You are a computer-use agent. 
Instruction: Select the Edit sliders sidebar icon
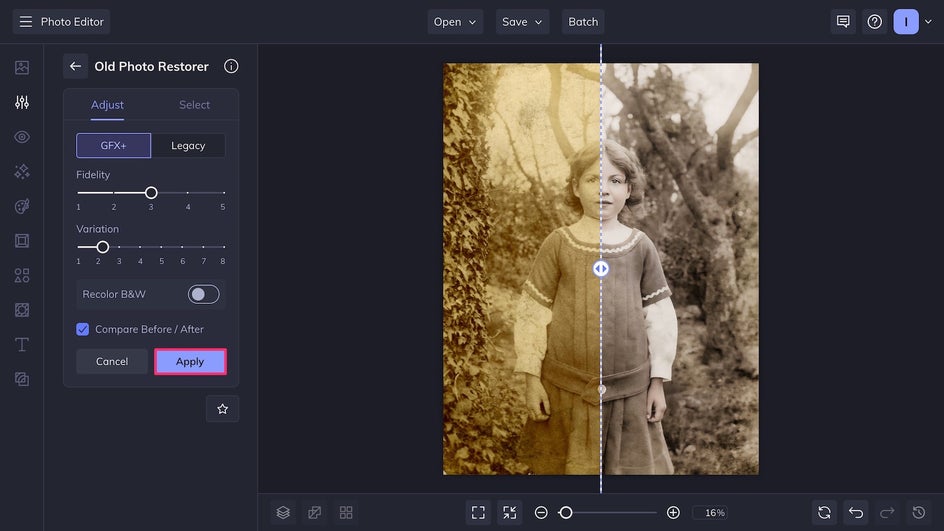tap(22, 102)
